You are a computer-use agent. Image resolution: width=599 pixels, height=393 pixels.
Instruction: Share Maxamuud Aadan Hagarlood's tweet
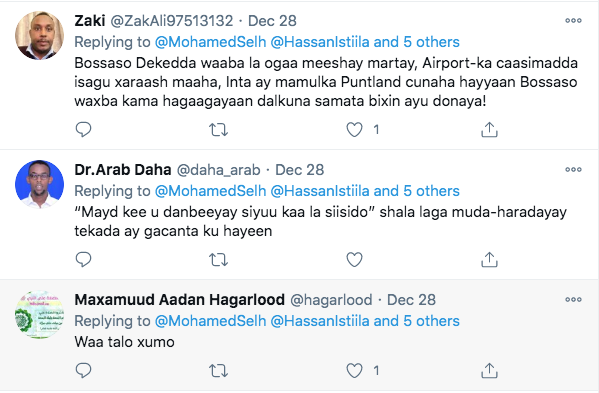pyautogui.click(x=489, y=370)
